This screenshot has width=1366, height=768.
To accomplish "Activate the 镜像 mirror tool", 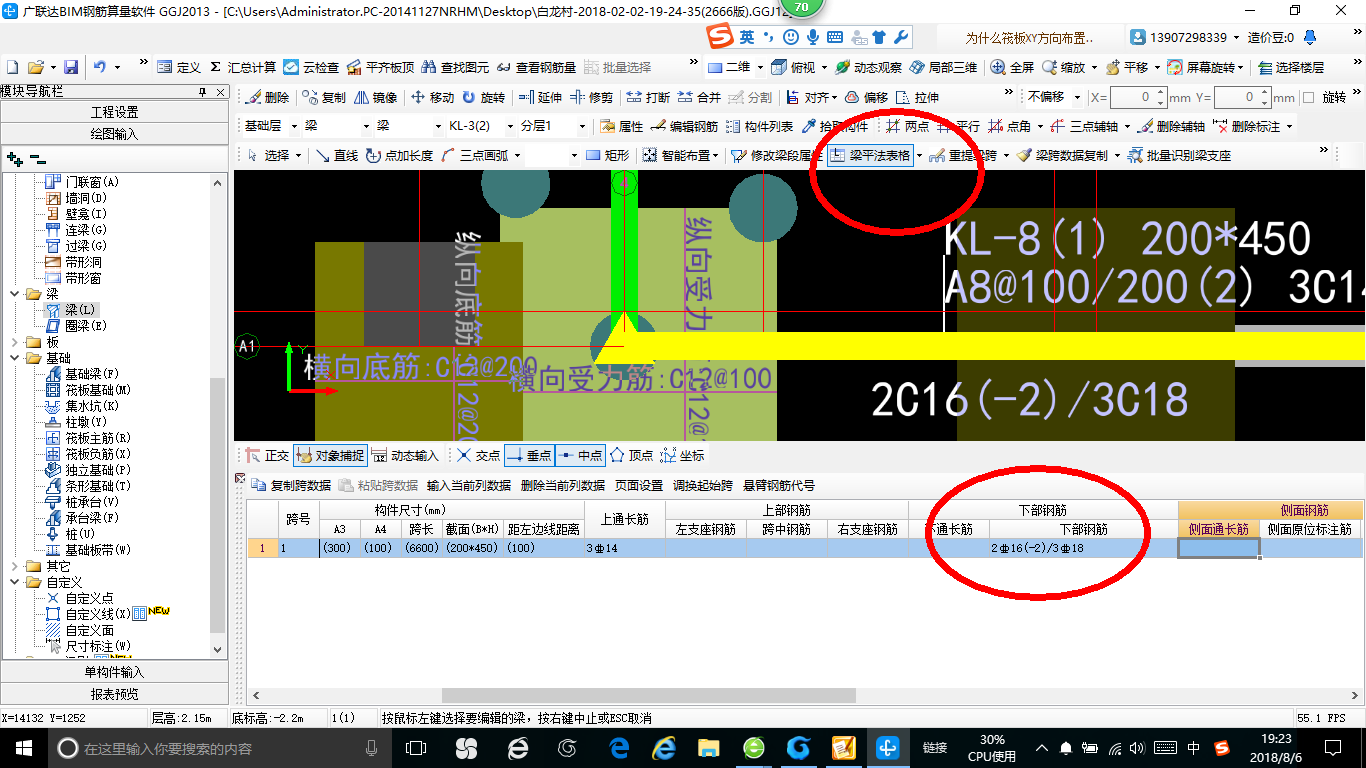I will [376, 97].
